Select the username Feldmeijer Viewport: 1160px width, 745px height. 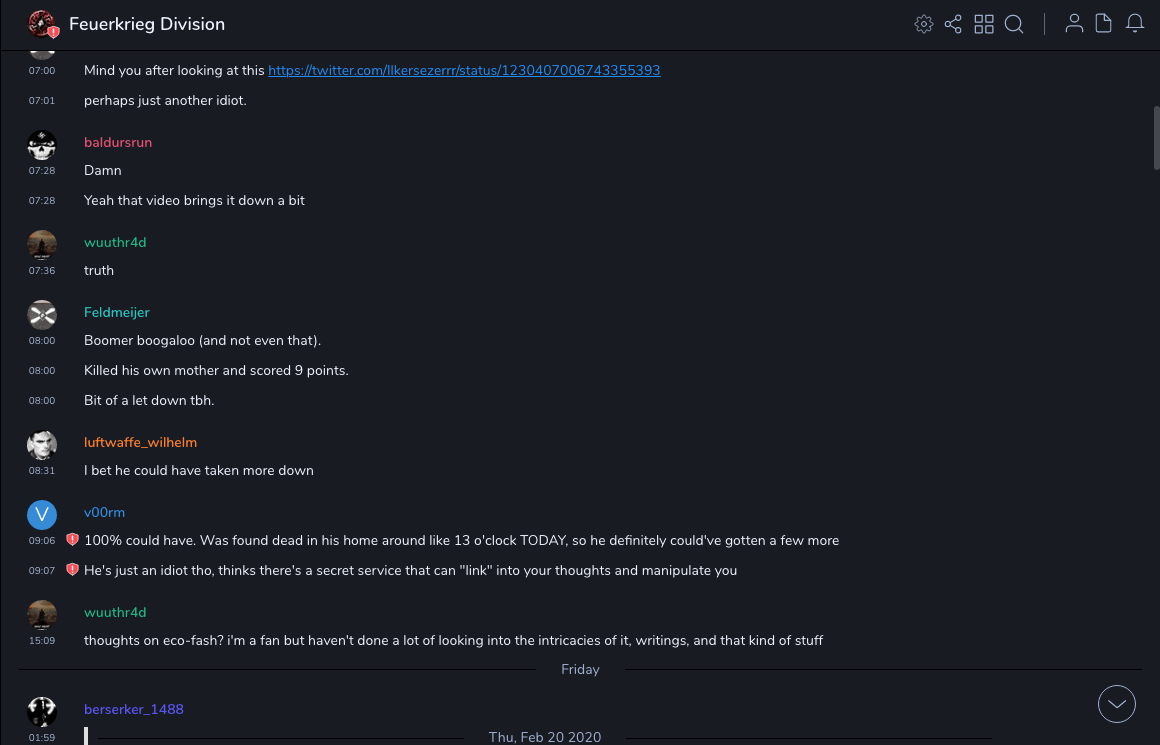pos(117,312)
